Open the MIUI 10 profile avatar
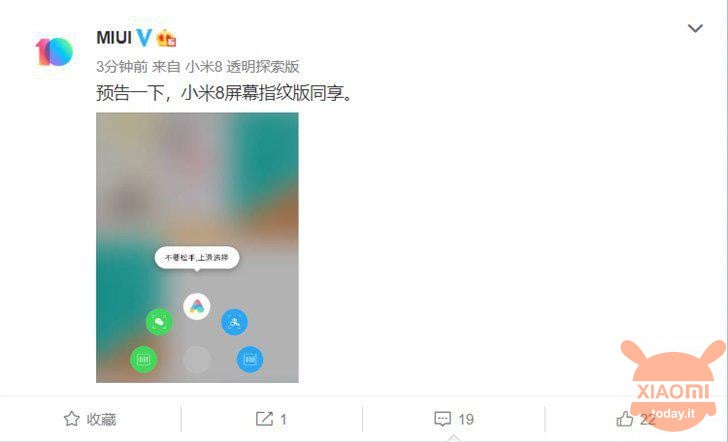This screenshot has height=442, width=728. [x=54, y=52]
